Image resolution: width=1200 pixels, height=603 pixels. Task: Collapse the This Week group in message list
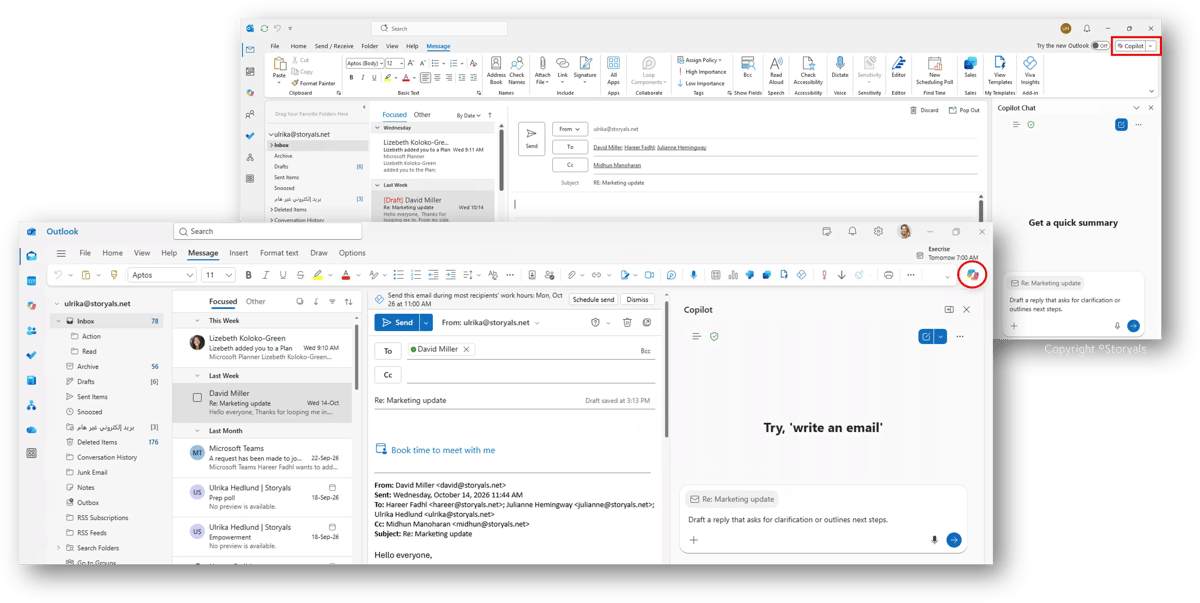click(197, 321)
